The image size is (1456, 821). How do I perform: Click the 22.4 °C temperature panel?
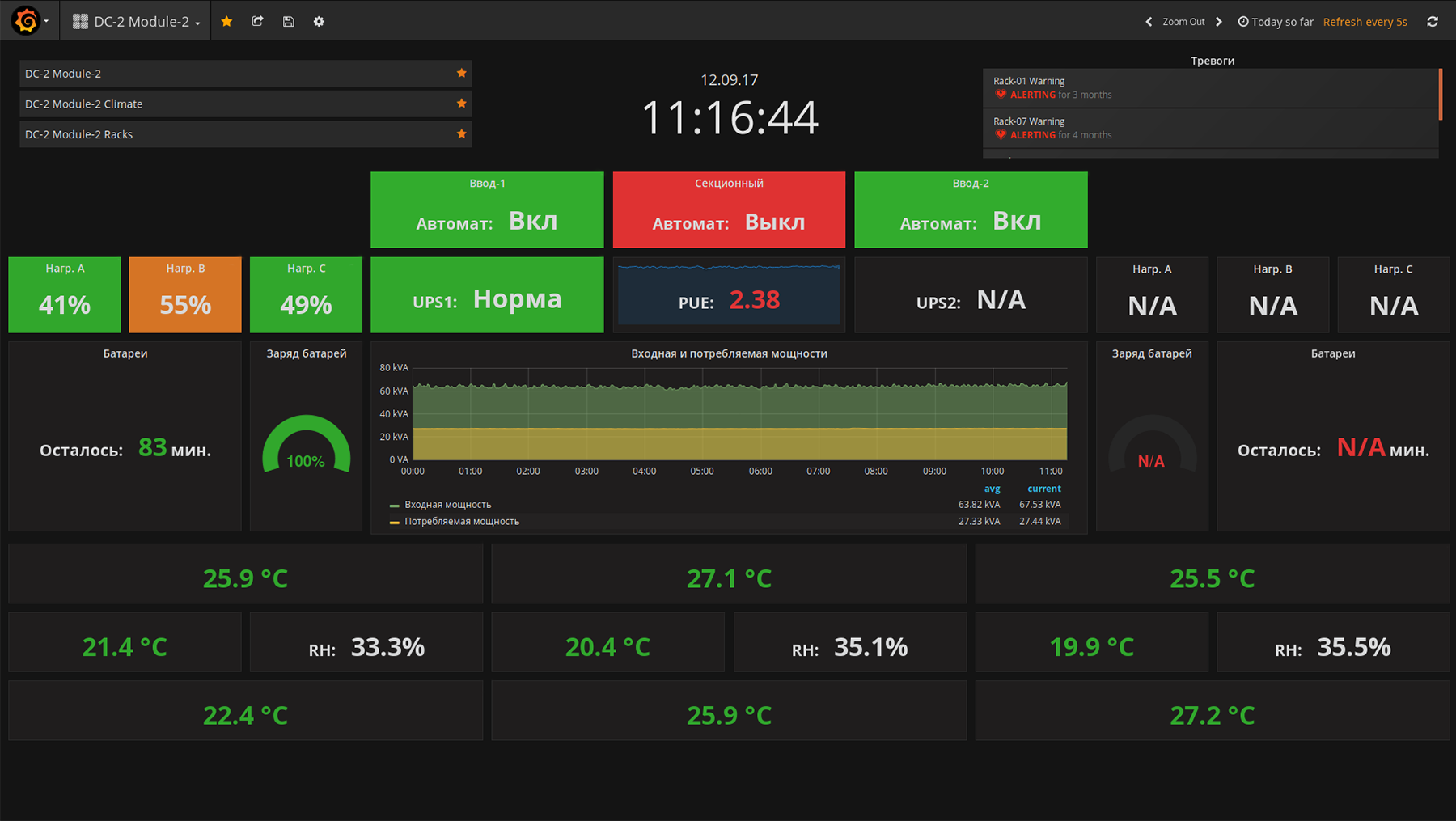(245, 710)
